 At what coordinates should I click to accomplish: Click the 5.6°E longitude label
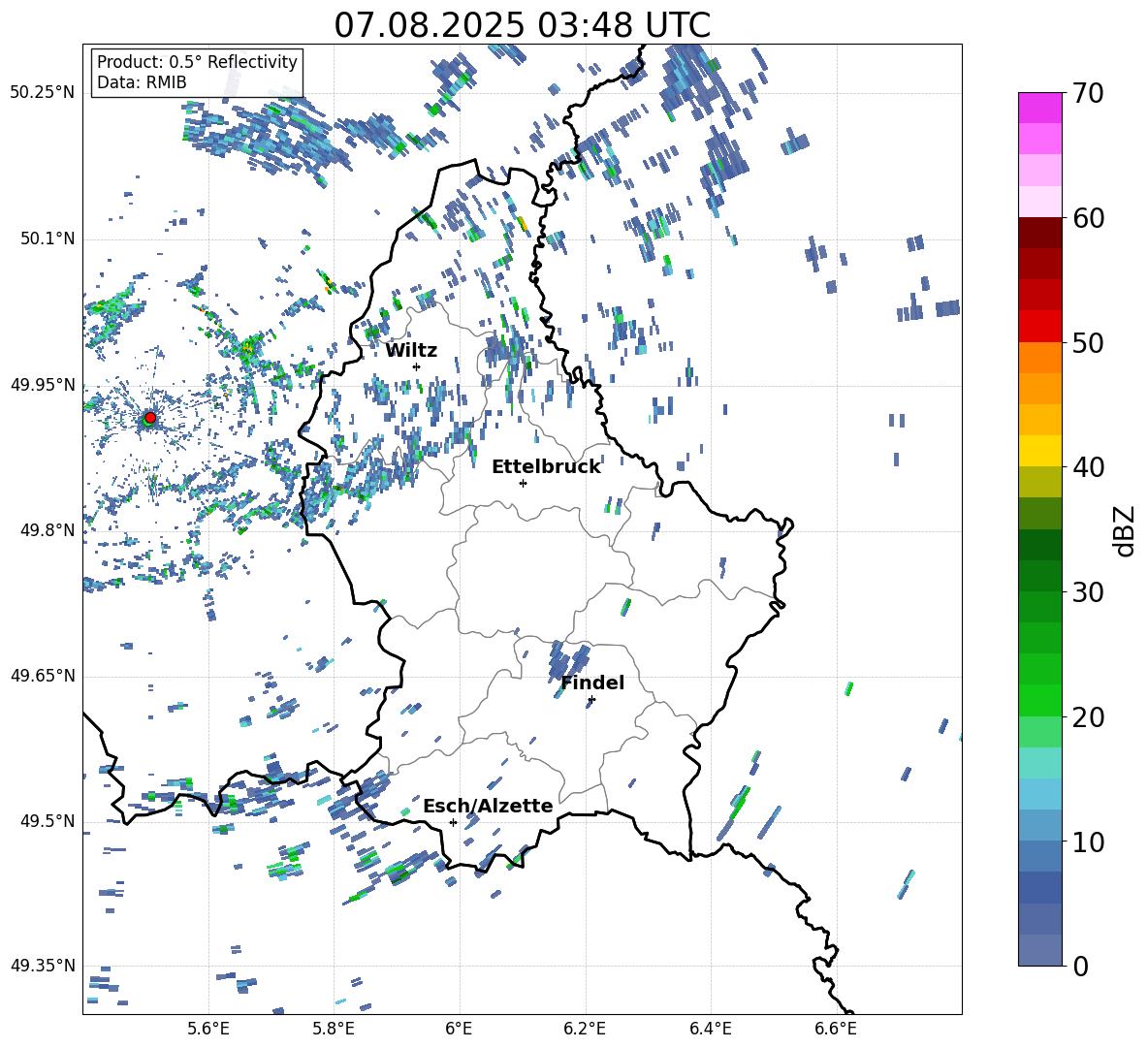click(x=208, y=1029)
